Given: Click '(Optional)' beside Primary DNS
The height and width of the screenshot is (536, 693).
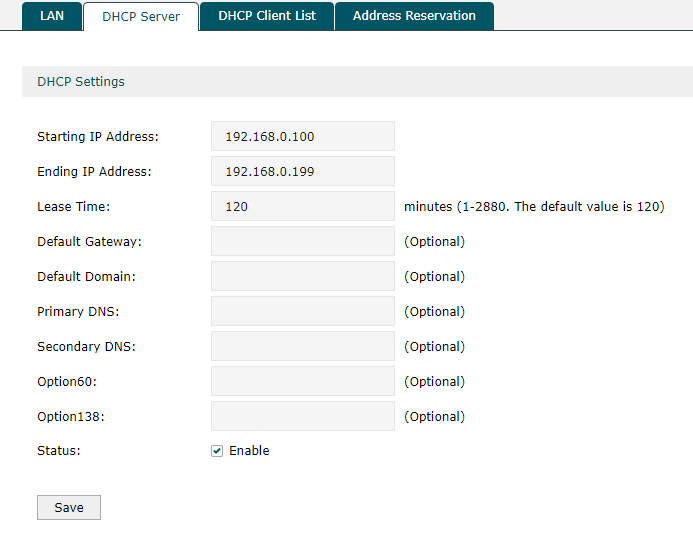Looking at the screenshot, I should (434, 312).
